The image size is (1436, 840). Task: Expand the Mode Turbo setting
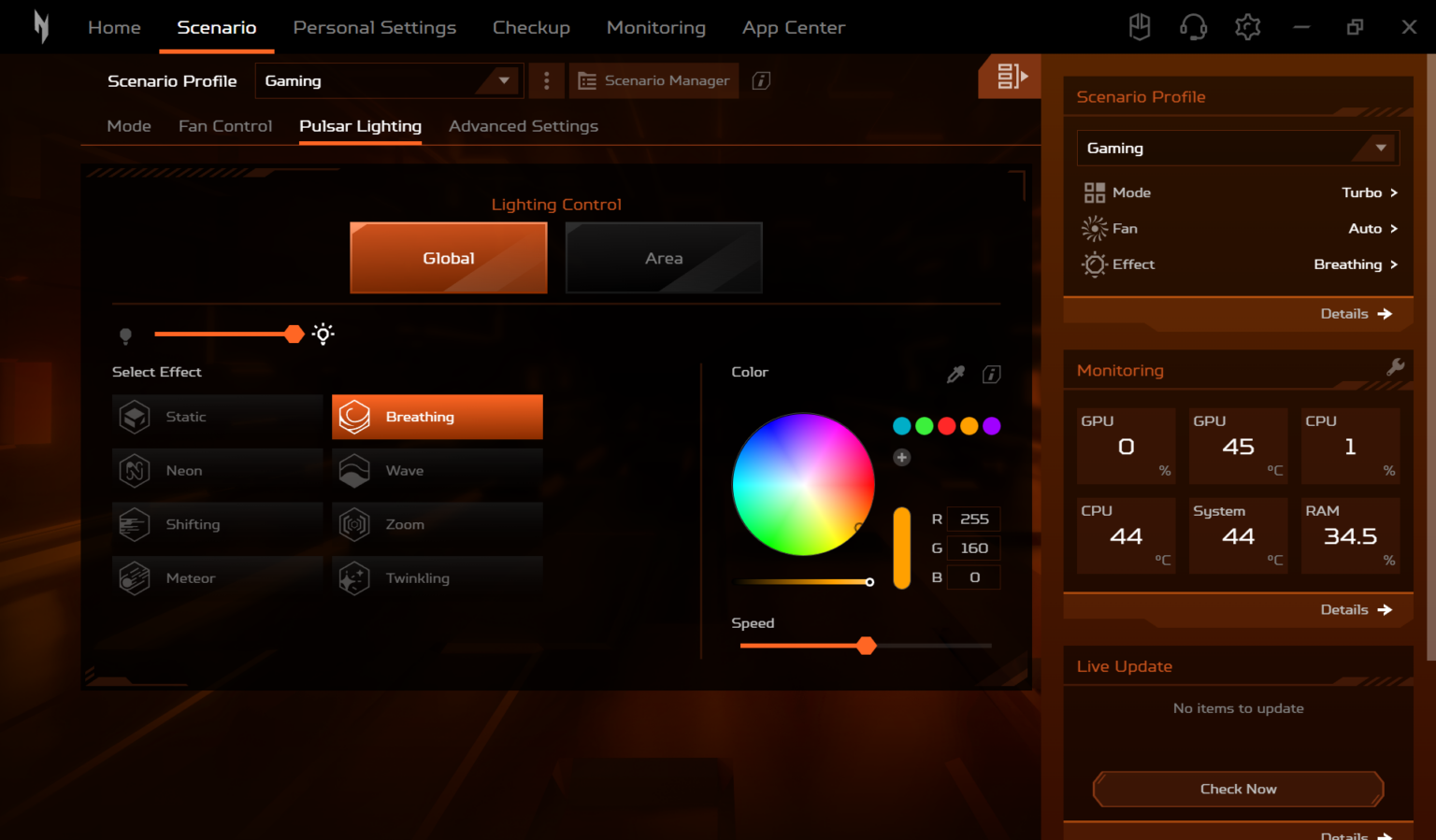pyautogui.click(x=1370, y=192)
